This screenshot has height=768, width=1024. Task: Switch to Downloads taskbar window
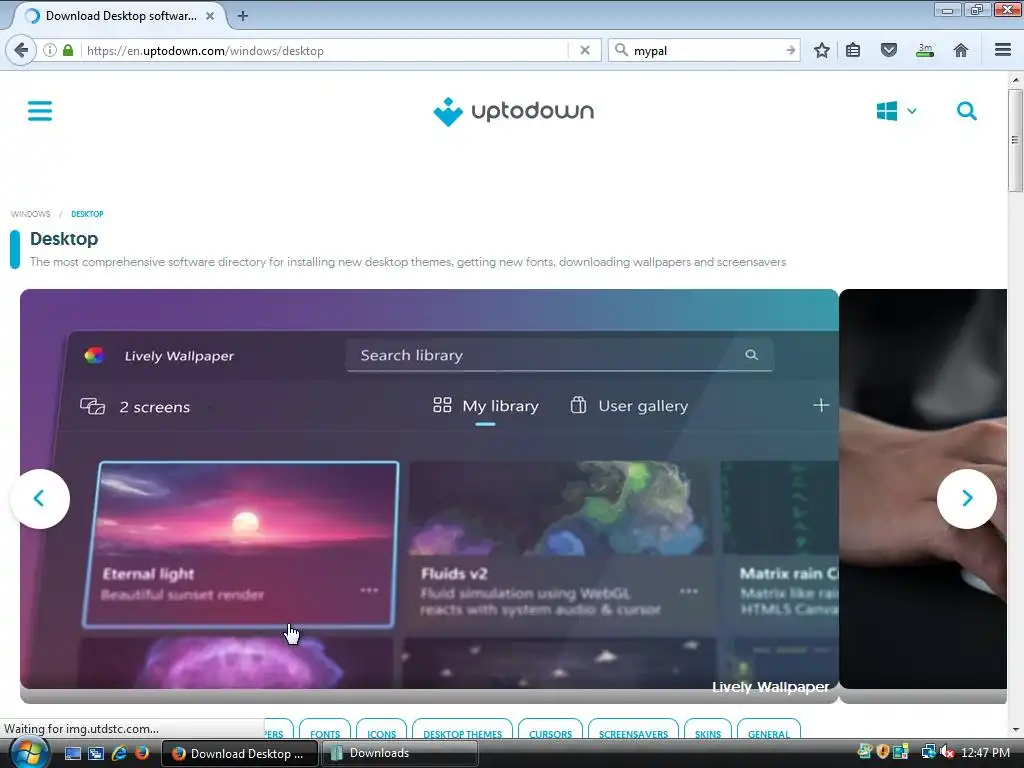click(400, 754)
